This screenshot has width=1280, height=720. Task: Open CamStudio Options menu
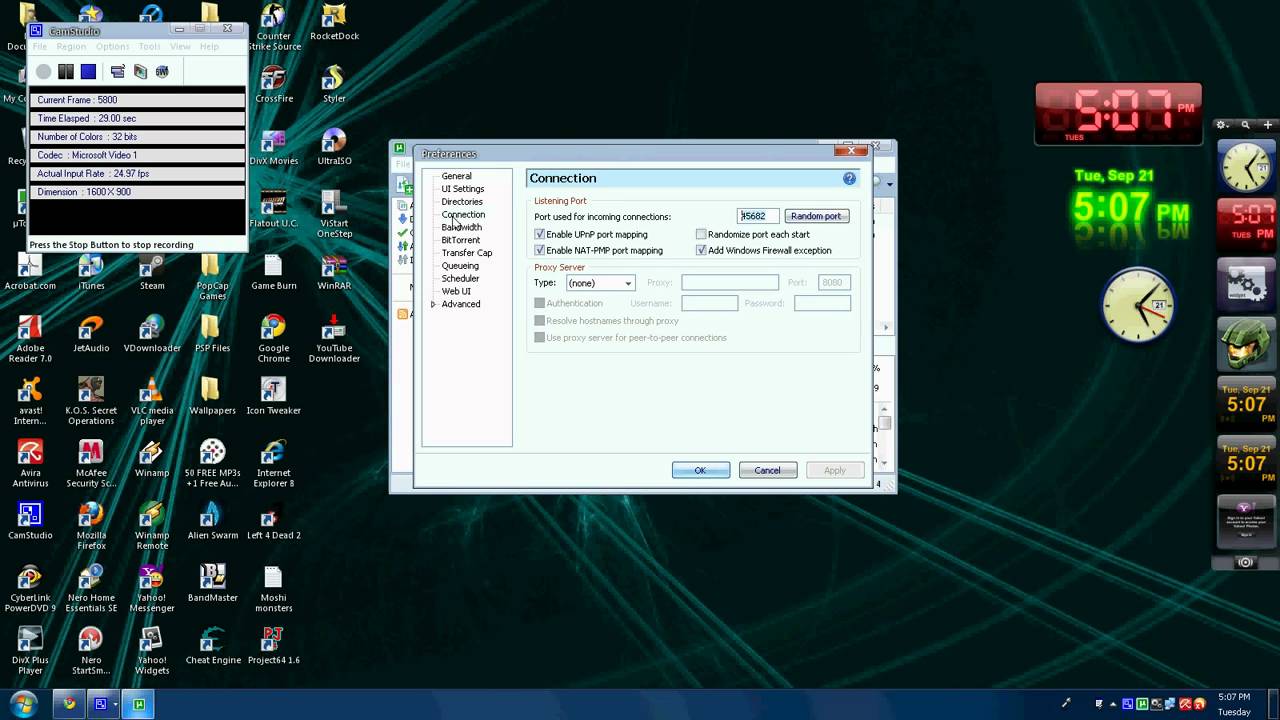(112, 47)
